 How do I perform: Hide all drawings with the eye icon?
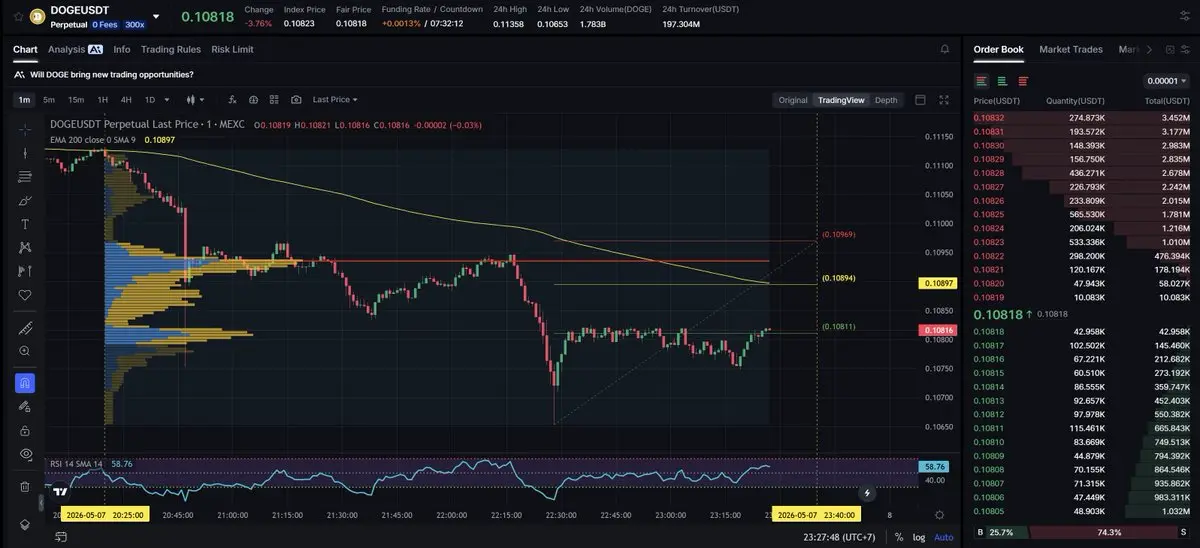[x=26, y=454]
